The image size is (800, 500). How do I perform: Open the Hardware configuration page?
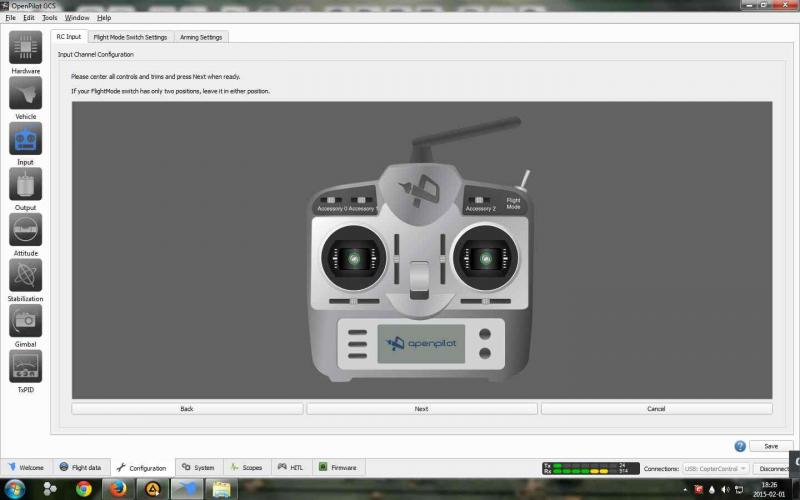pyautogui.click(x=25, y=48)
